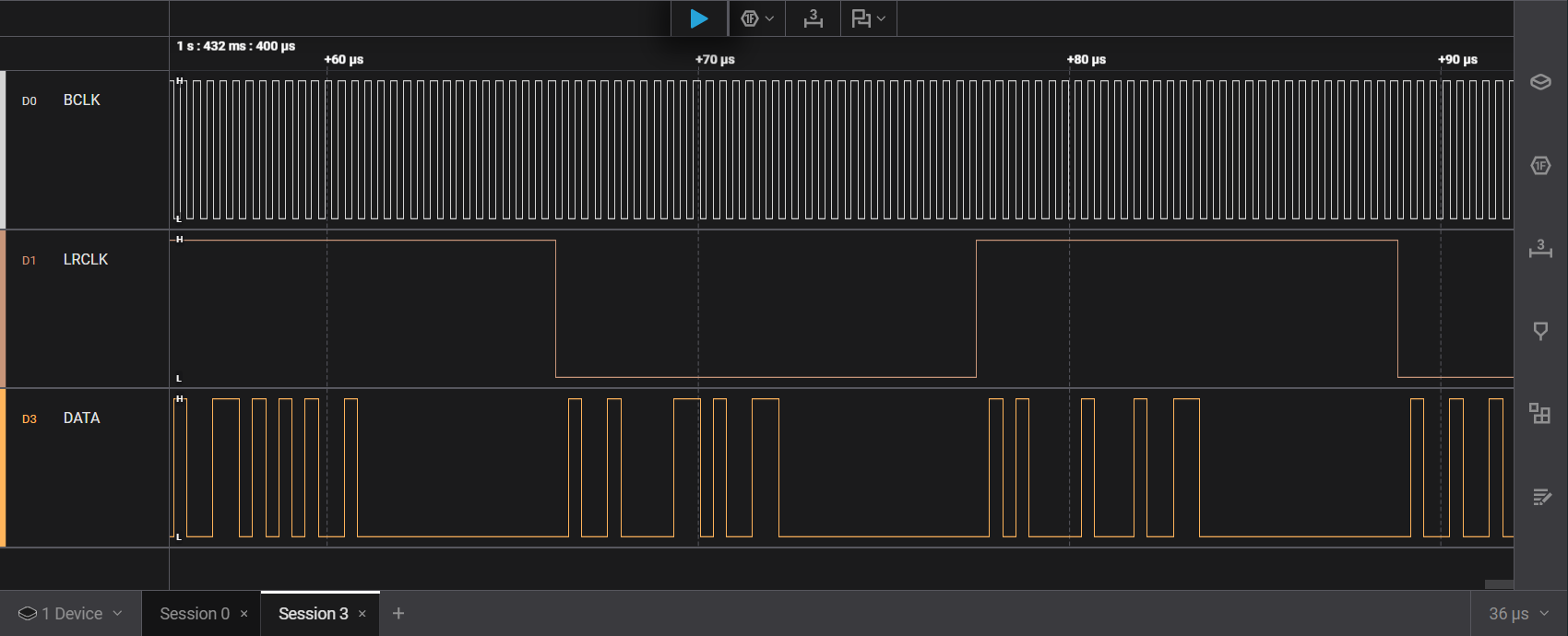This screenshot has height=636, width=1568.
Task: Select the BCLK channel label
Action: coord(81,100)
